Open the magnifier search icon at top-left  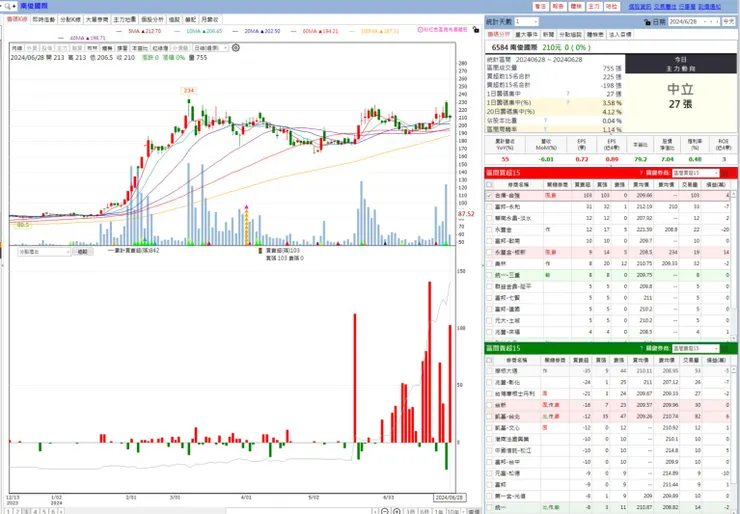(7, 6)
